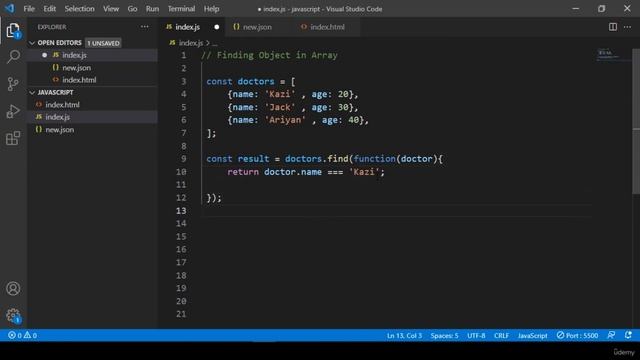The image size is (640, 360).
Task: Click the unsaved dot on index.js tab
Action: [x=217, y=27]
